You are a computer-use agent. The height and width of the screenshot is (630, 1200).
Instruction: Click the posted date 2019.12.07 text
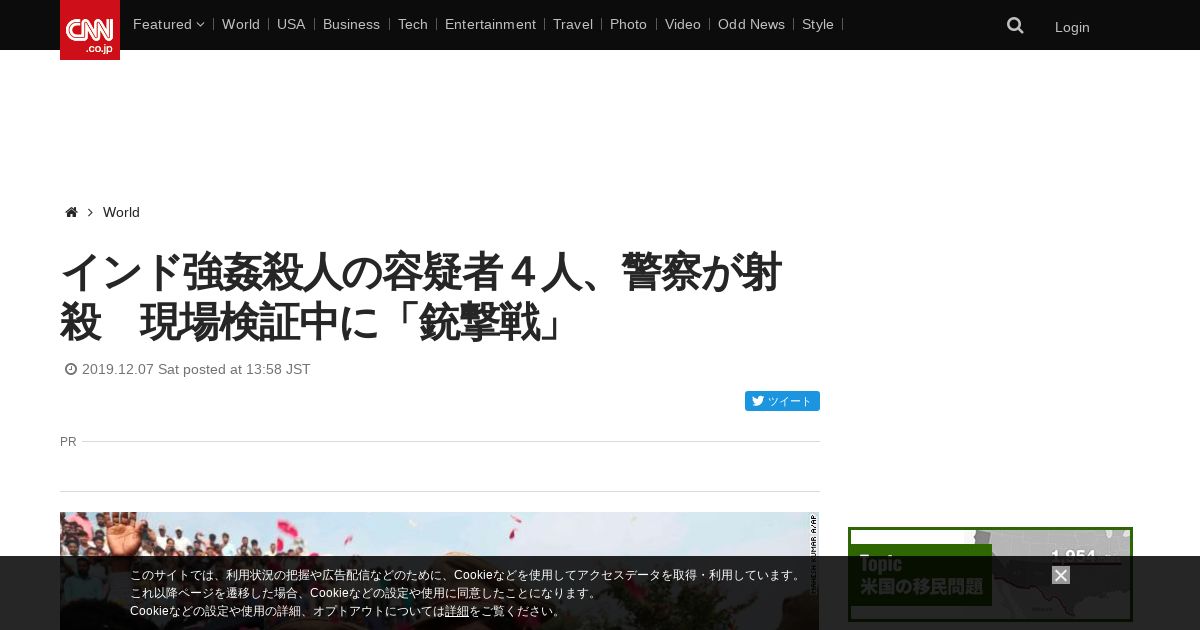pyautogui.click(x=196, y=369)
